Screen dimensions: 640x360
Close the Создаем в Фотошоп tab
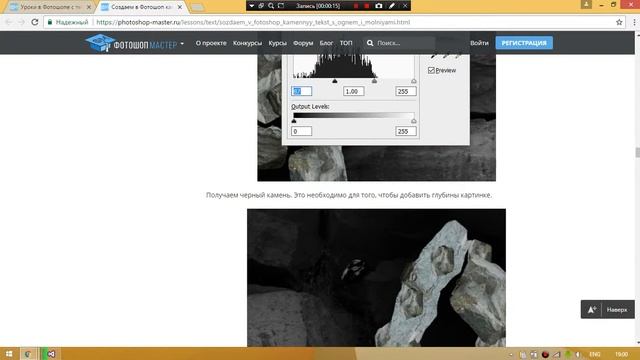pyautogui.click(x=180, y=7)
